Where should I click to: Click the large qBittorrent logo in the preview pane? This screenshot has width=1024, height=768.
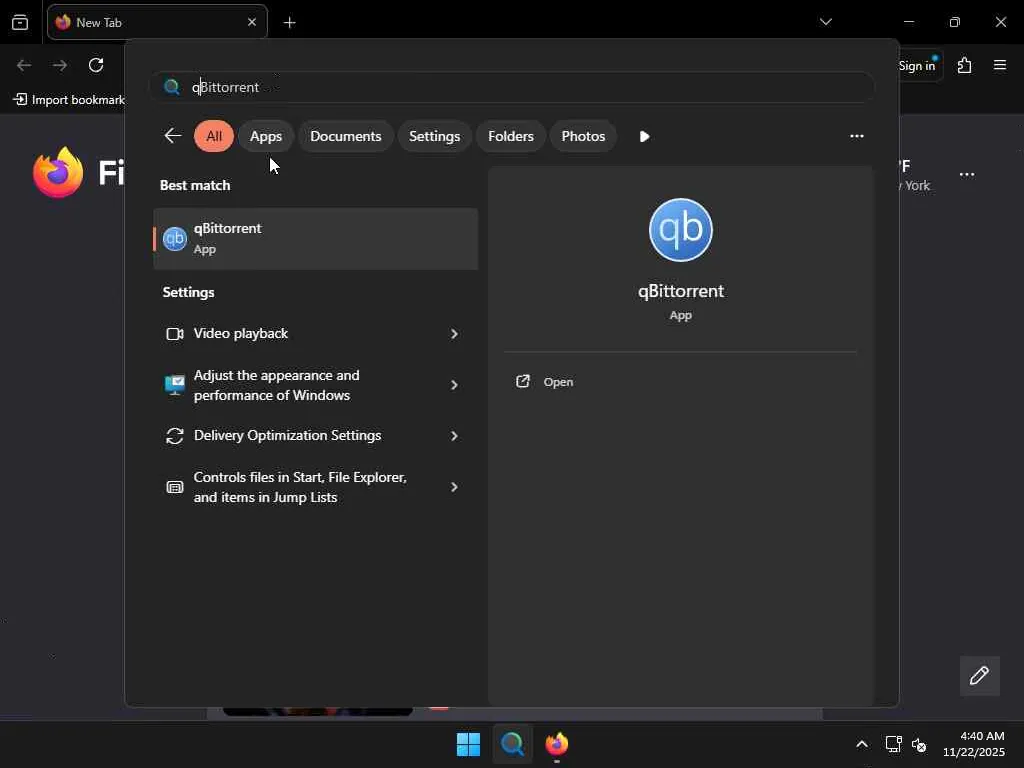pyautogui.click(x=680, y=230)
